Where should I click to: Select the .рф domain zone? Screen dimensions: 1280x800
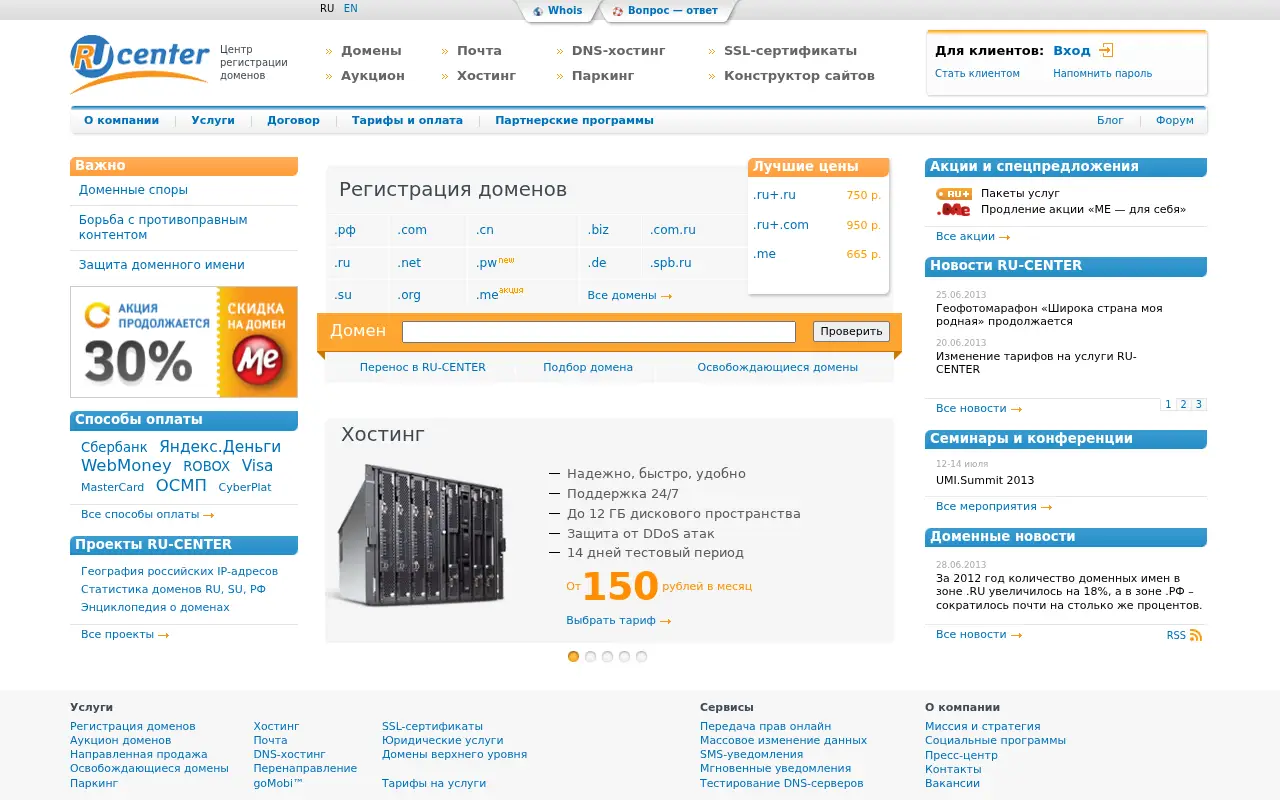coord(345,230)
